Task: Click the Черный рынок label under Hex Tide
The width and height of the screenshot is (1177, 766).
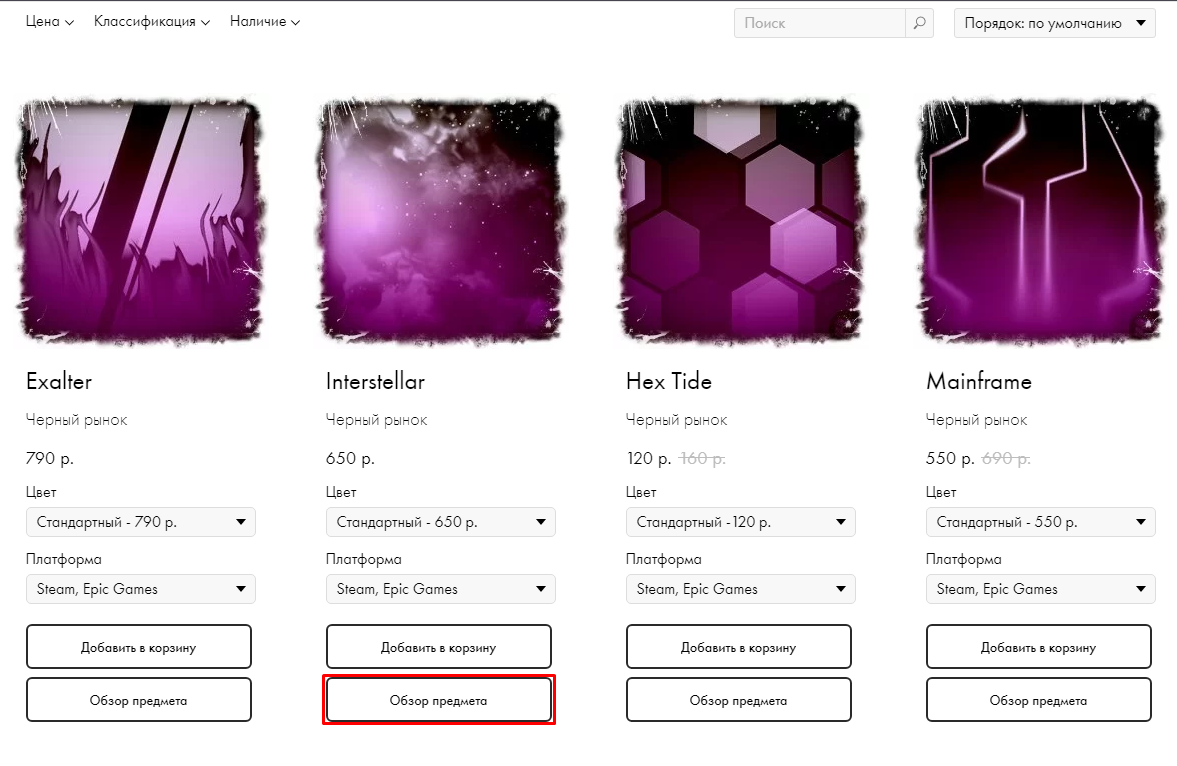Action: (x=677, y=420)
